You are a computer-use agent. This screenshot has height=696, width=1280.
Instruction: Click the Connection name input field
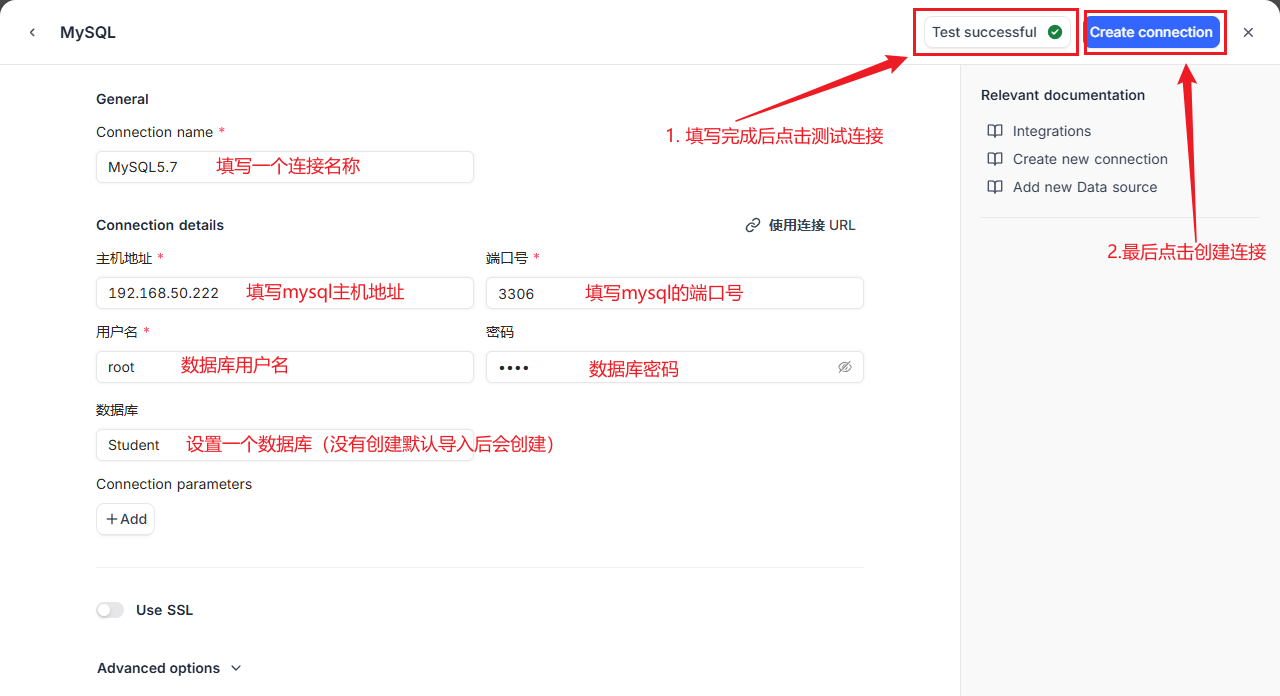click(x=285, y=167)
